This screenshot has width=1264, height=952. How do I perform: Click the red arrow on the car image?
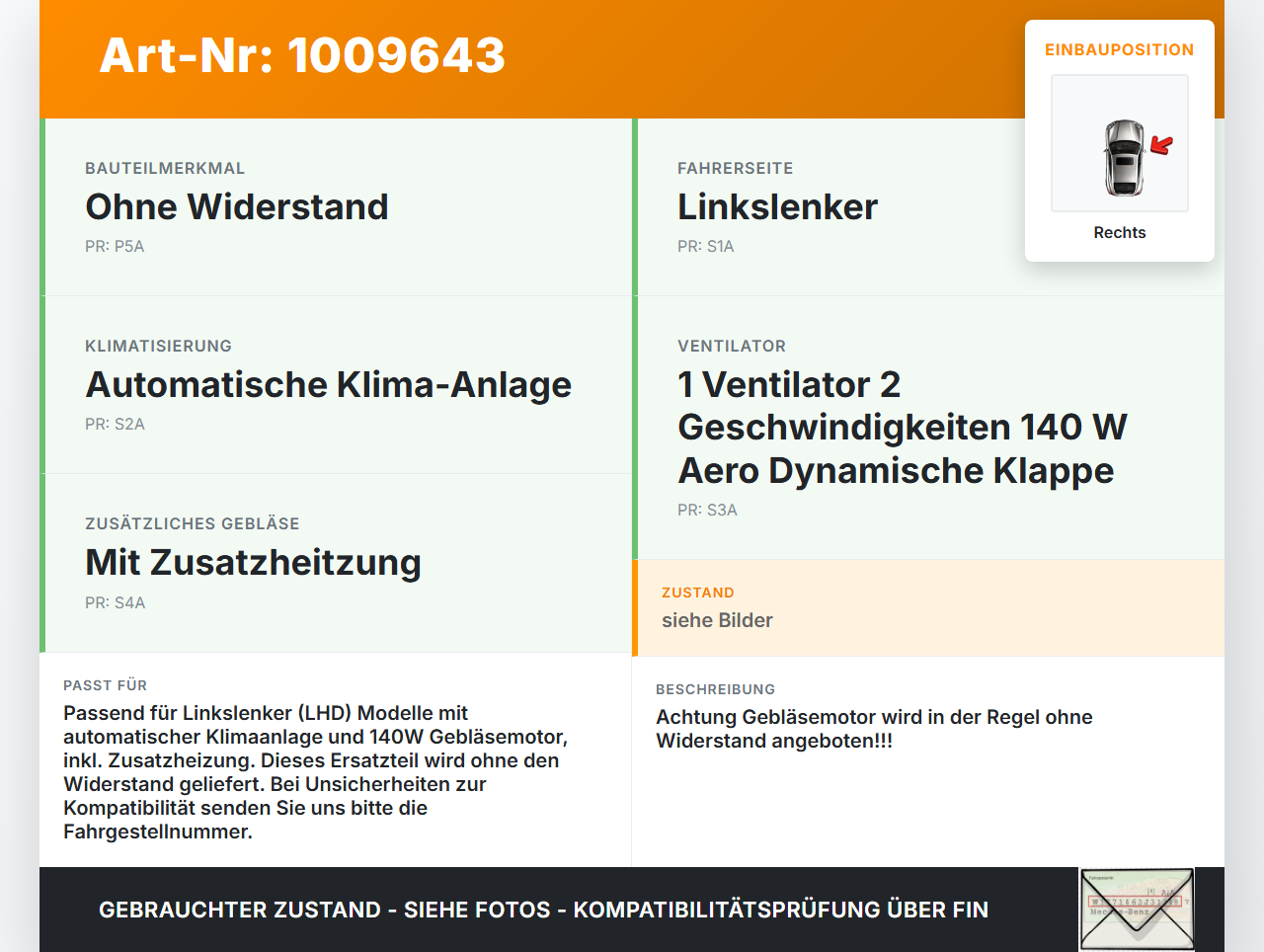click(x=1161, y=146)
